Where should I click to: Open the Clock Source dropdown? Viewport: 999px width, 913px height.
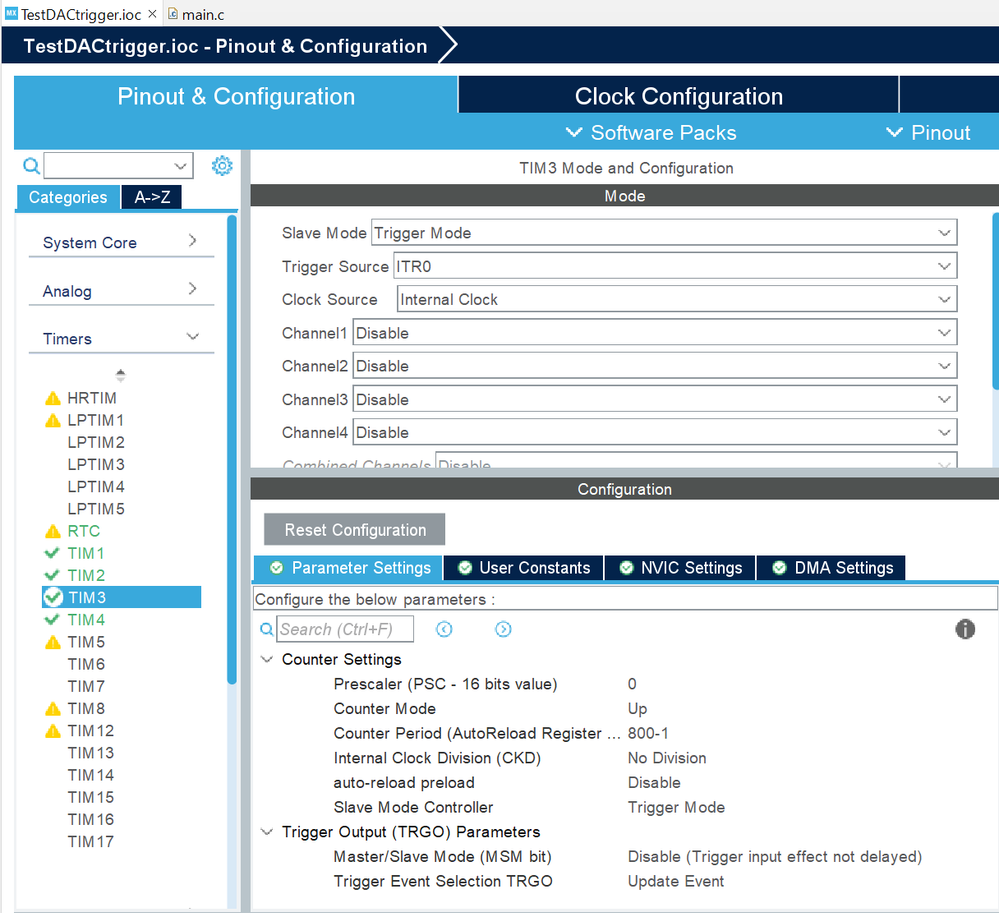click(677, 299)
